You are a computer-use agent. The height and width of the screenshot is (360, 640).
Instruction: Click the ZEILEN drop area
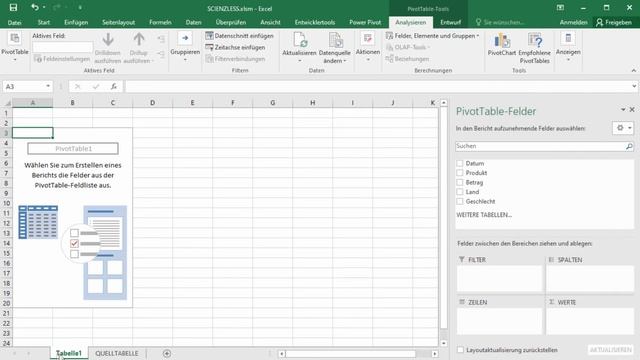500,321
